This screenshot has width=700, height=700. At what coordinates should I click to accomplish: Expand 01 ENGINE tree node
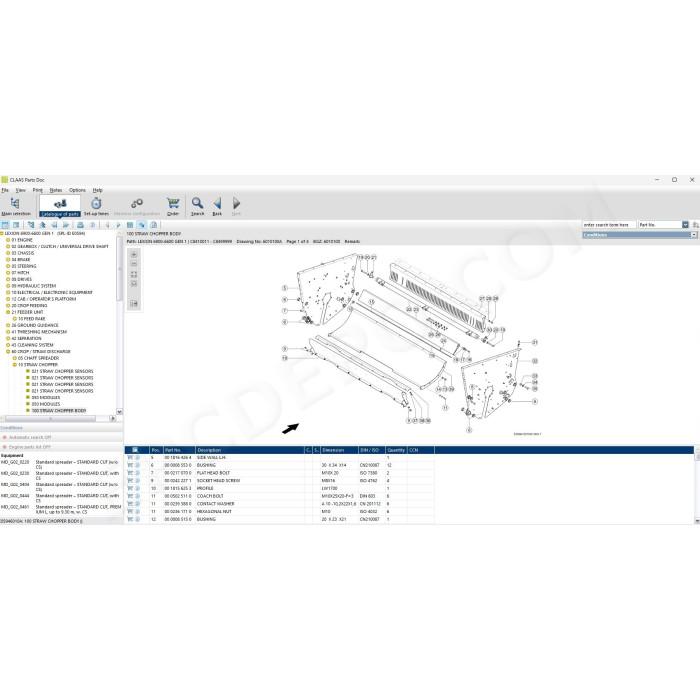(x=8, y=240)
